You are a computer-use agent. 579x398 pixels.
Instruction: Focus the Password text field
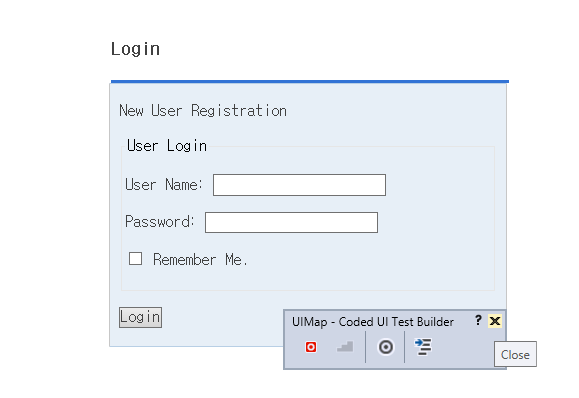(x=291, y=222)
